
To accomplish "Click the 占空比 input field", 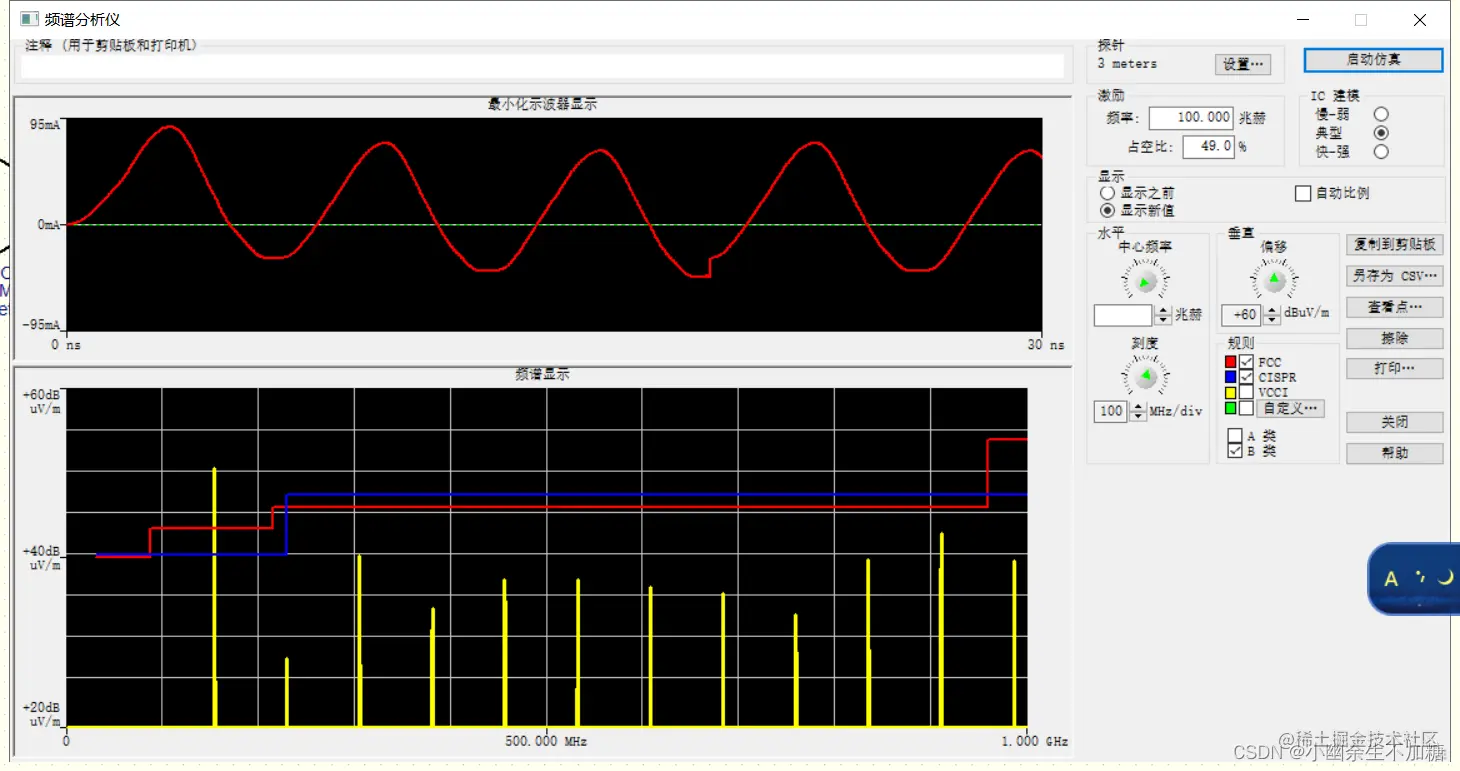I will (x=1209, y=146).
